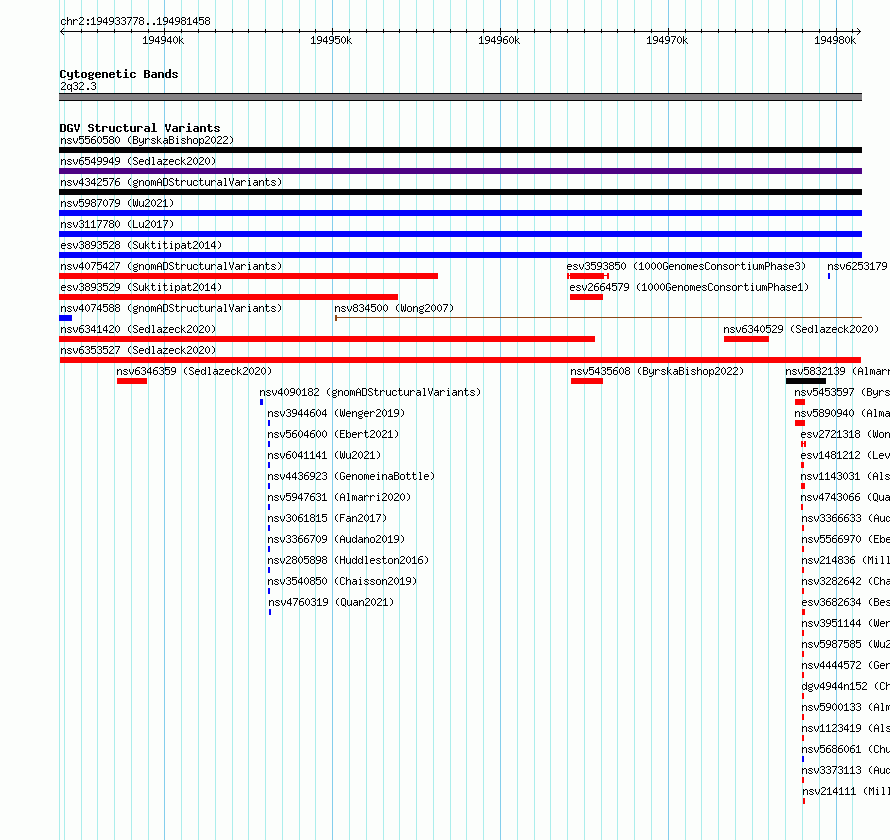Open the esv3893528 (Suktitipat2014) variant

tap(141, 245)
